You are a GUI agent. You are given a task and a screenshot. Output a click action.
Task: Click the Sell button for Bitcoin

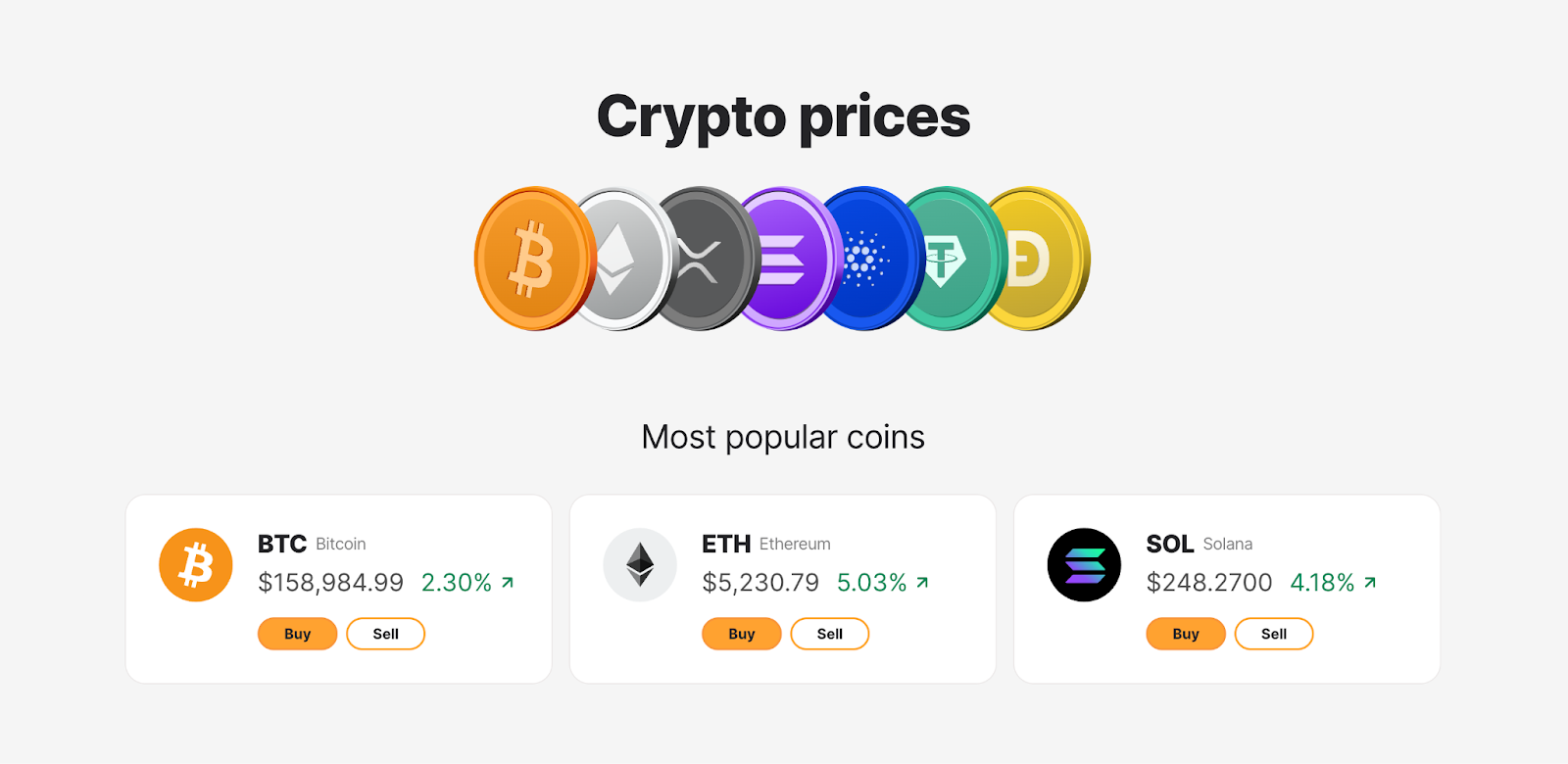[x=385, y=634]
